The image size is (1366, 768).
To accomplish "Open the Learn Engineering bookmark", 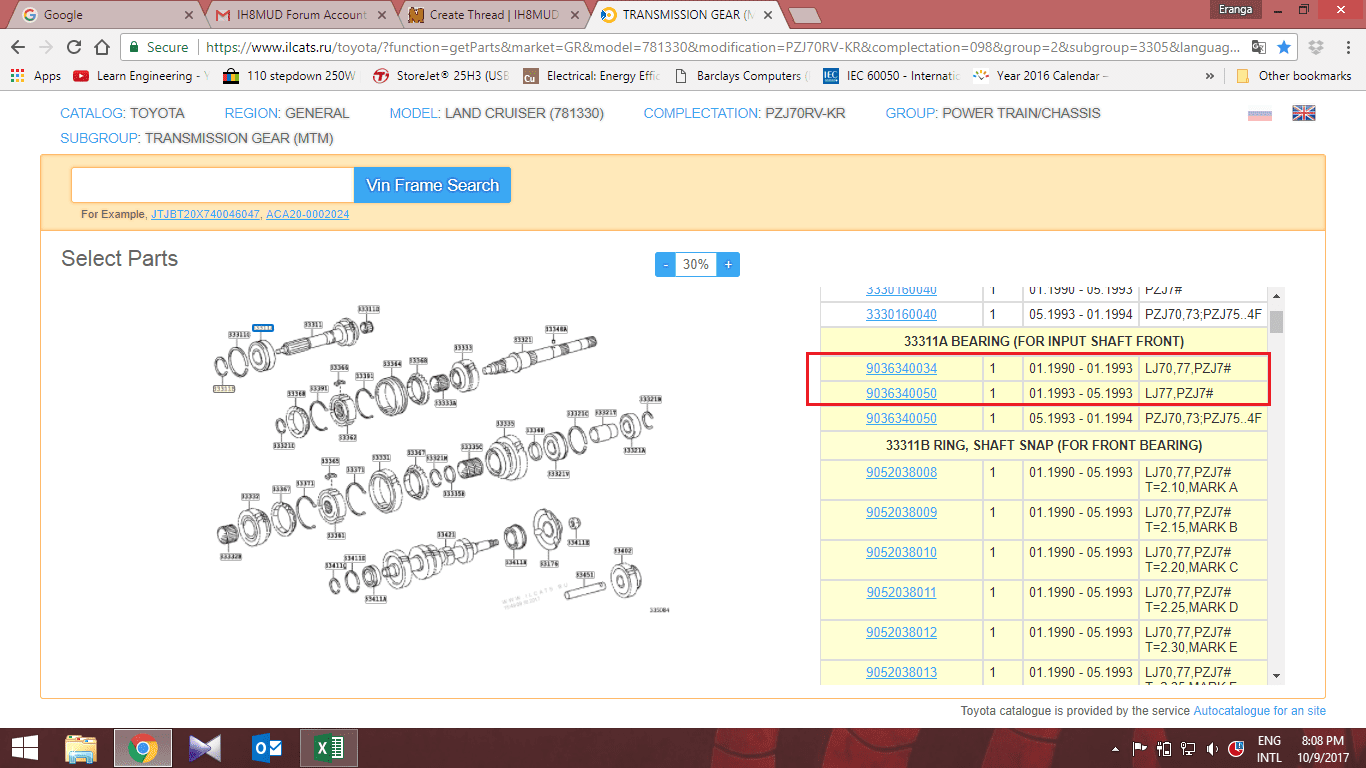I will pos(141,76).
